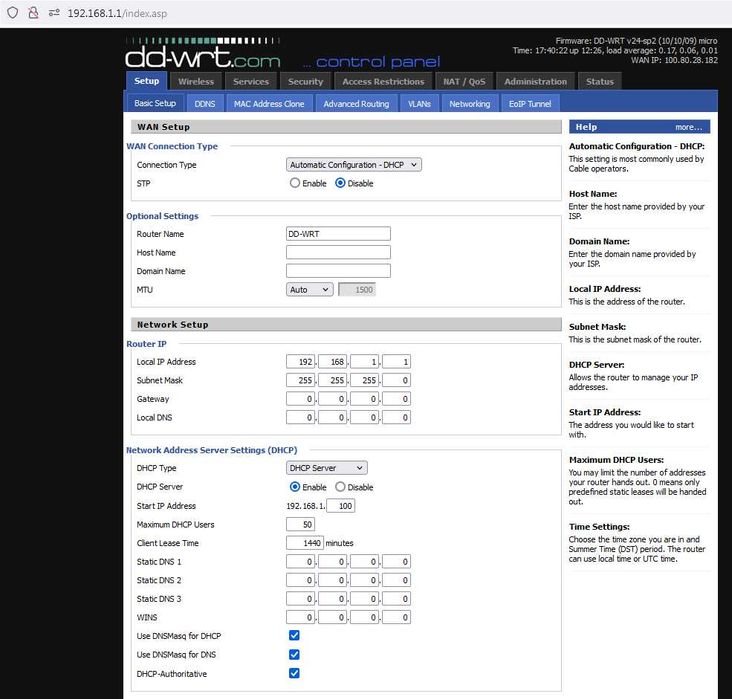Viewport: 732px width, 699px height.
Task: Switch to the Services tab
Action: click(251, 82)
